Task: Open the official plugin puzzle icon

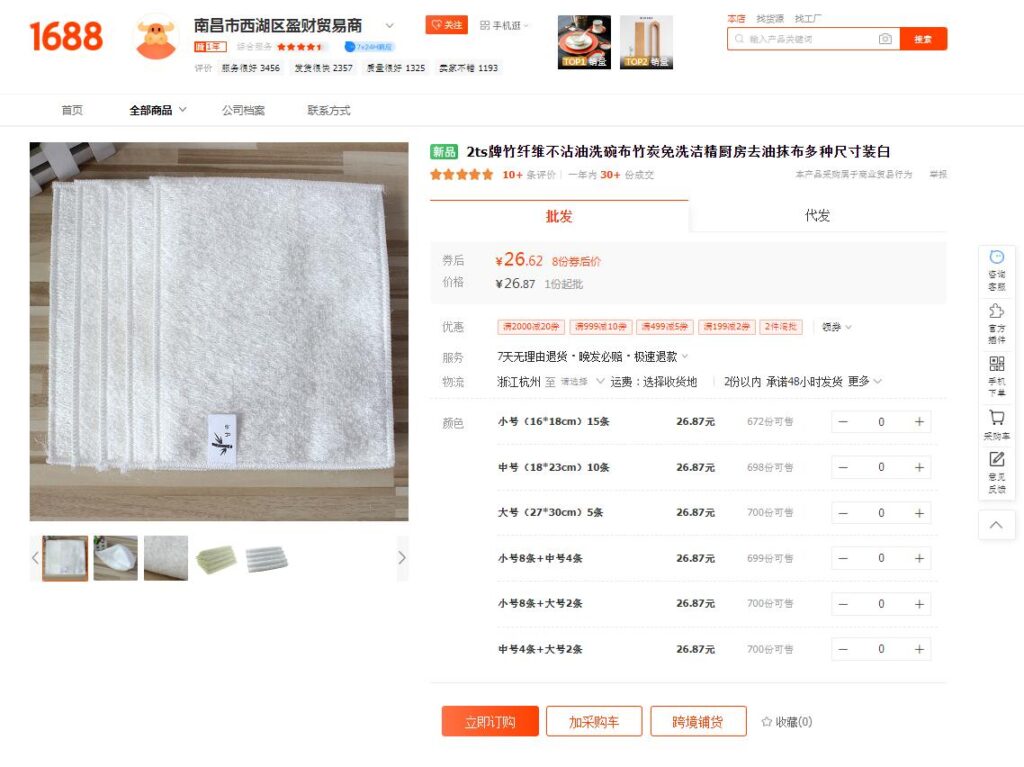Action: 997,310
